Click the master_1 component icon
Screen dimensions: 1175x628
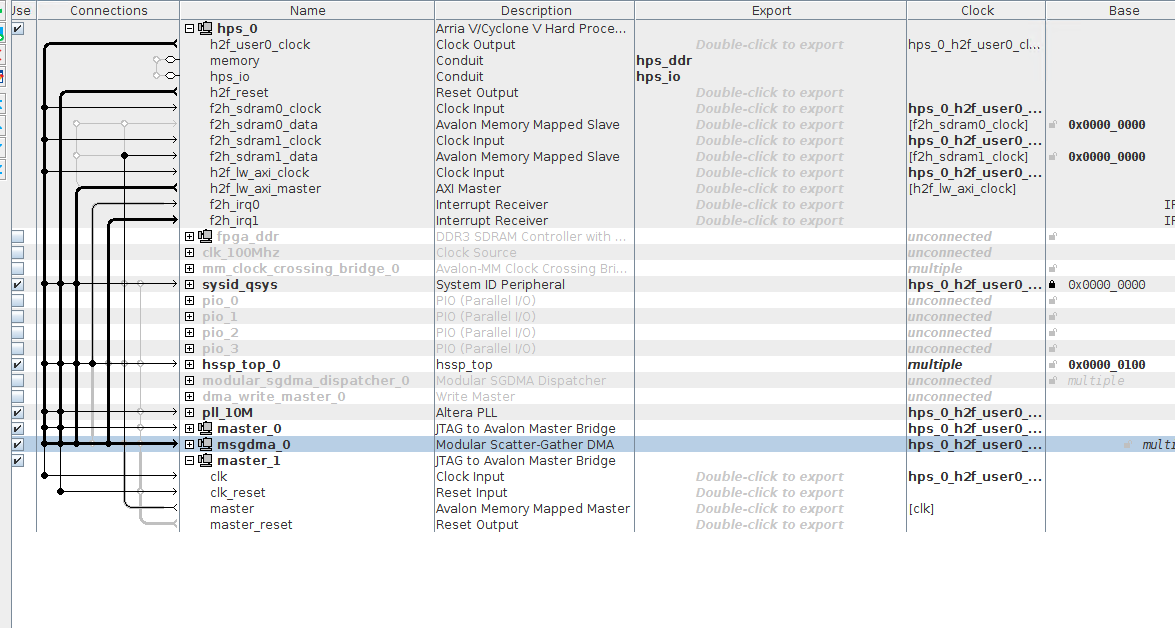(206, 461)
